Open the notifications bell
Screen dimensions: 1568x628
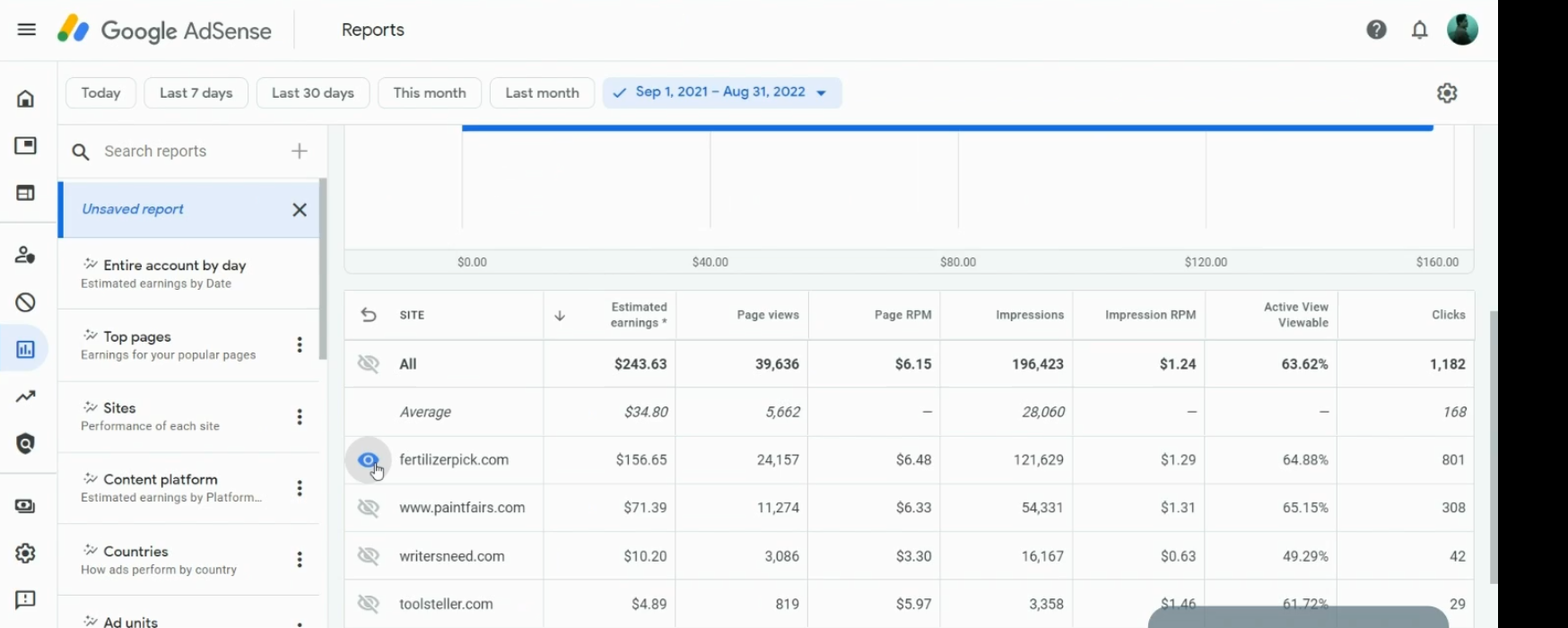[1419, 30]
